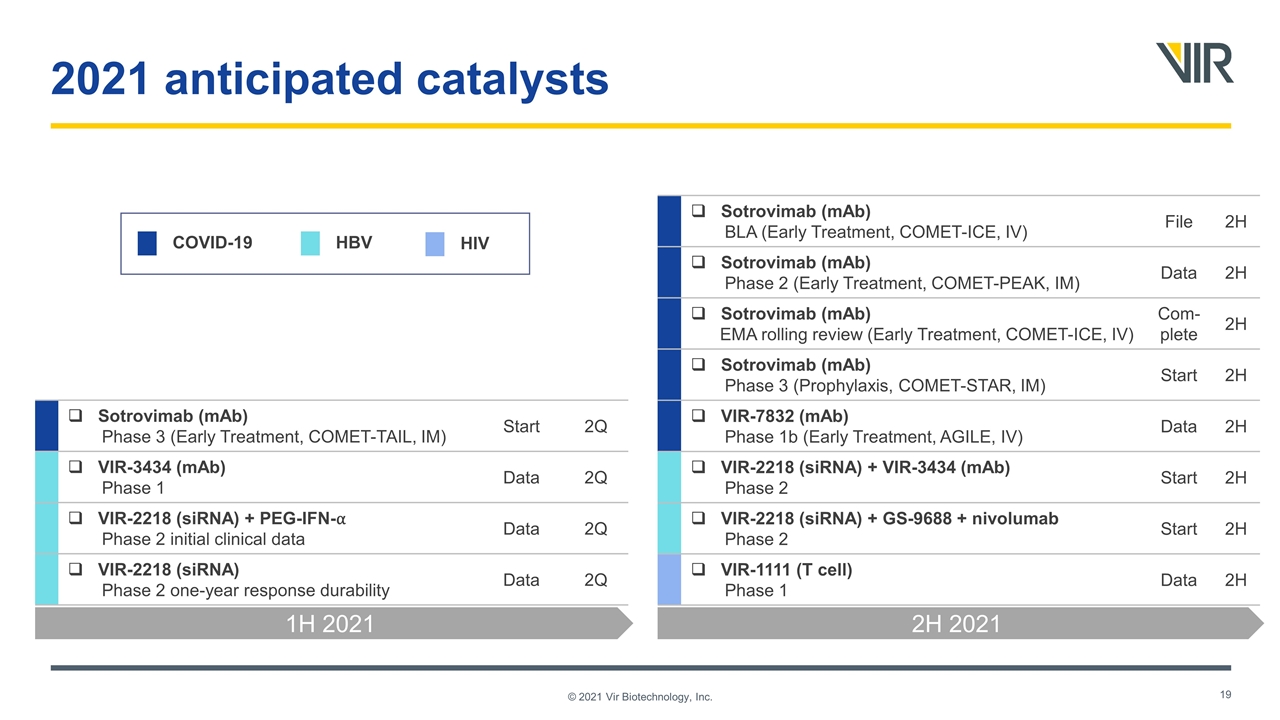Mark the one-year response durability row checkbox
Screen dimensions: 1280x720
point(76,569)
